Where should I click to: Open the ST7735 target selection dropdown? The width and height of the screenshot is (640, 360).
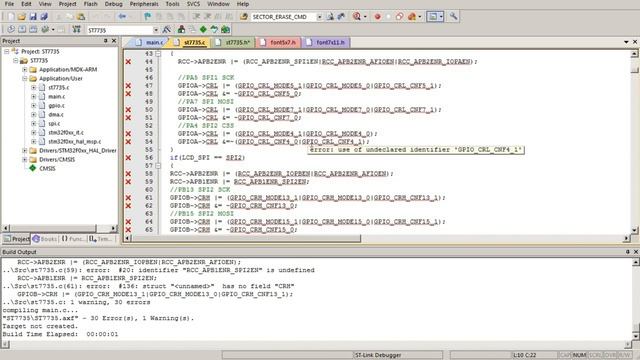(x=156, y=30)
